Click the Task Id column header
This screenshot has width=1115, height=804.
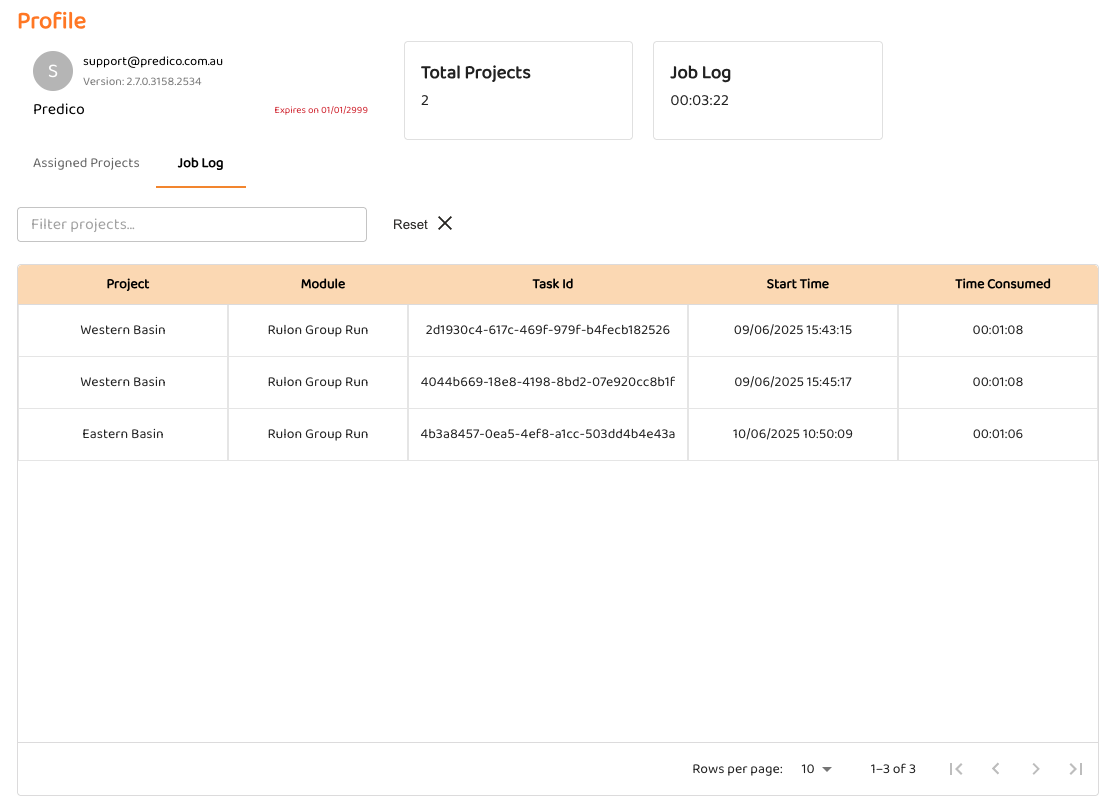click(x=552, y=284)
